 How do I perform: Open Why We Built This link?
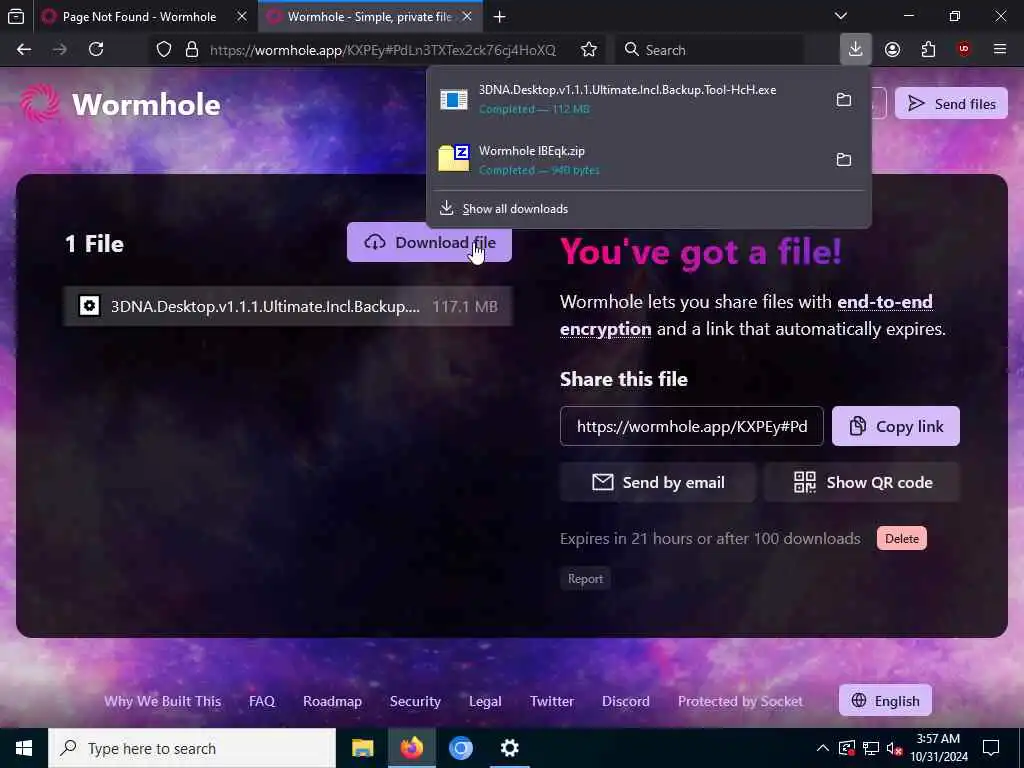coord(163,701)
